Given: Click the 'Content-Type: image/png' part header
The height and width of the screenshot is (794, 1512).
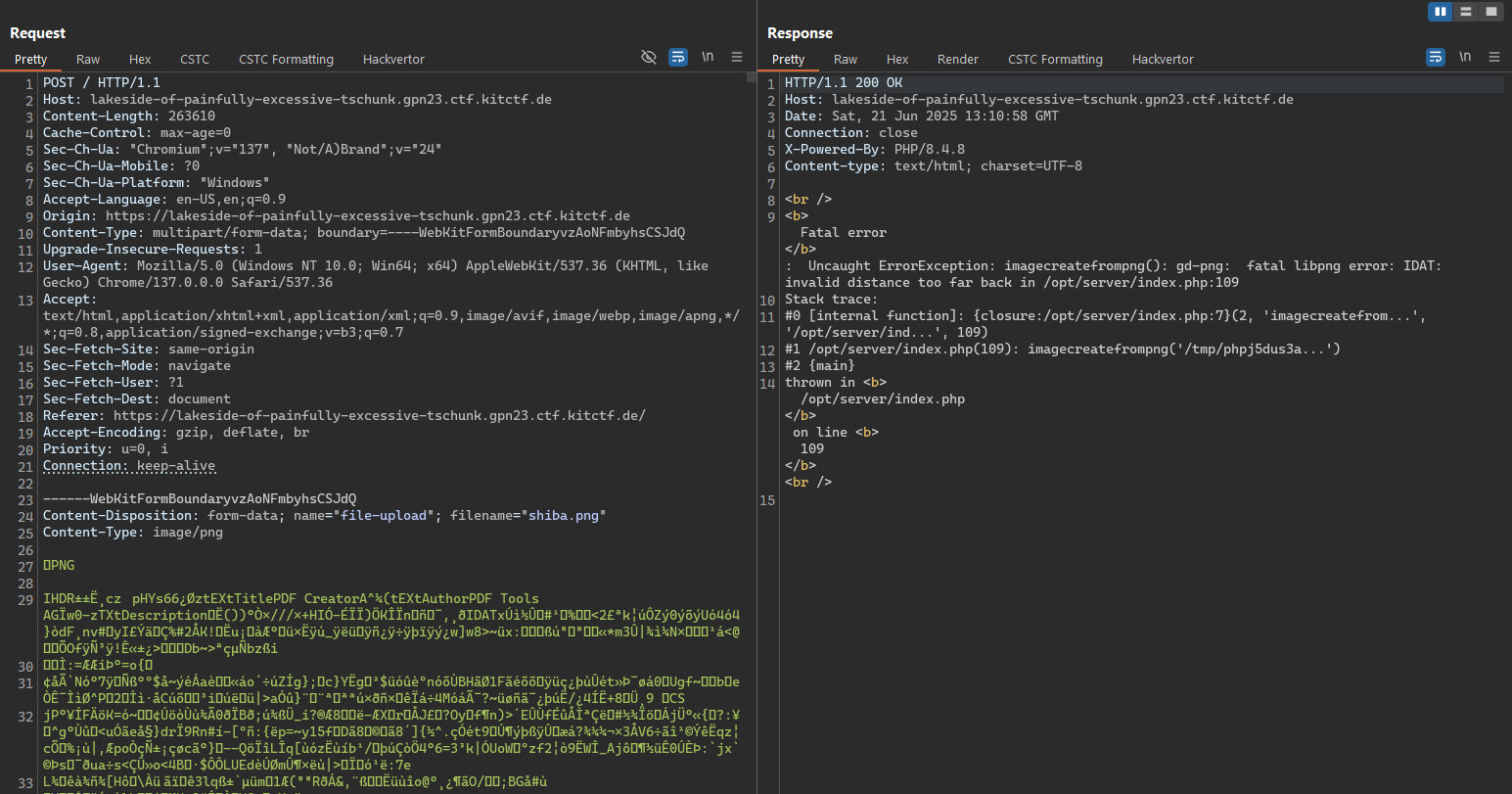Looking at the screenshot, I should pyautogui.click(x=133, y=532).
